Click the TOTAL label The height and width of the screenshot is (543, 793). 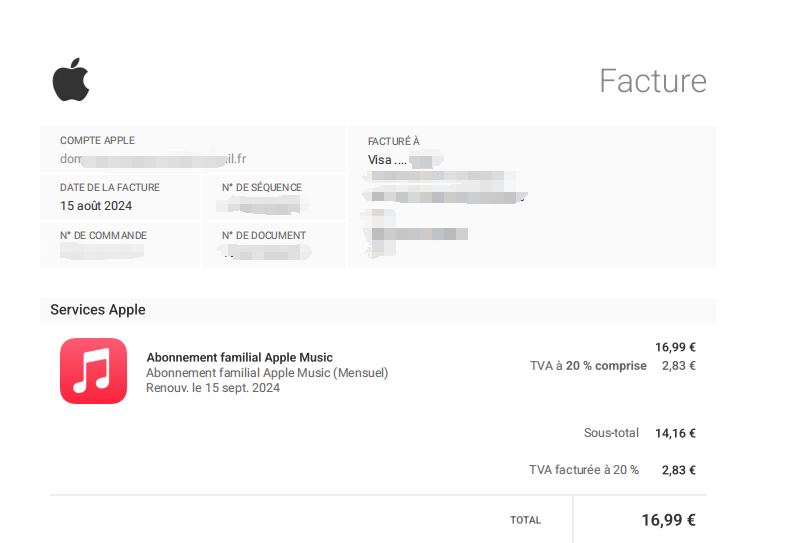coord(525,520)
